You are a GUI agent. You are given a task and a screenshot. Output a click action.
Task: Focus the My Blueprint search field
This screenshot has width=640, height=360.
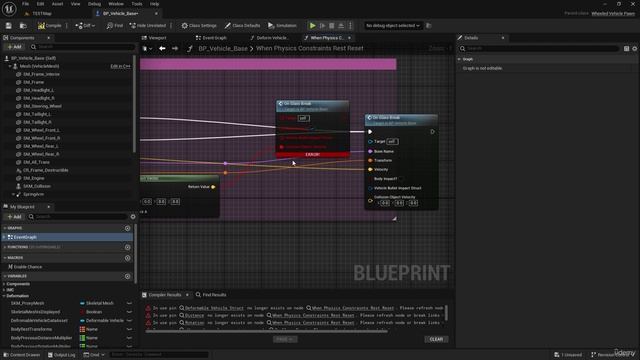pos(78,217)
